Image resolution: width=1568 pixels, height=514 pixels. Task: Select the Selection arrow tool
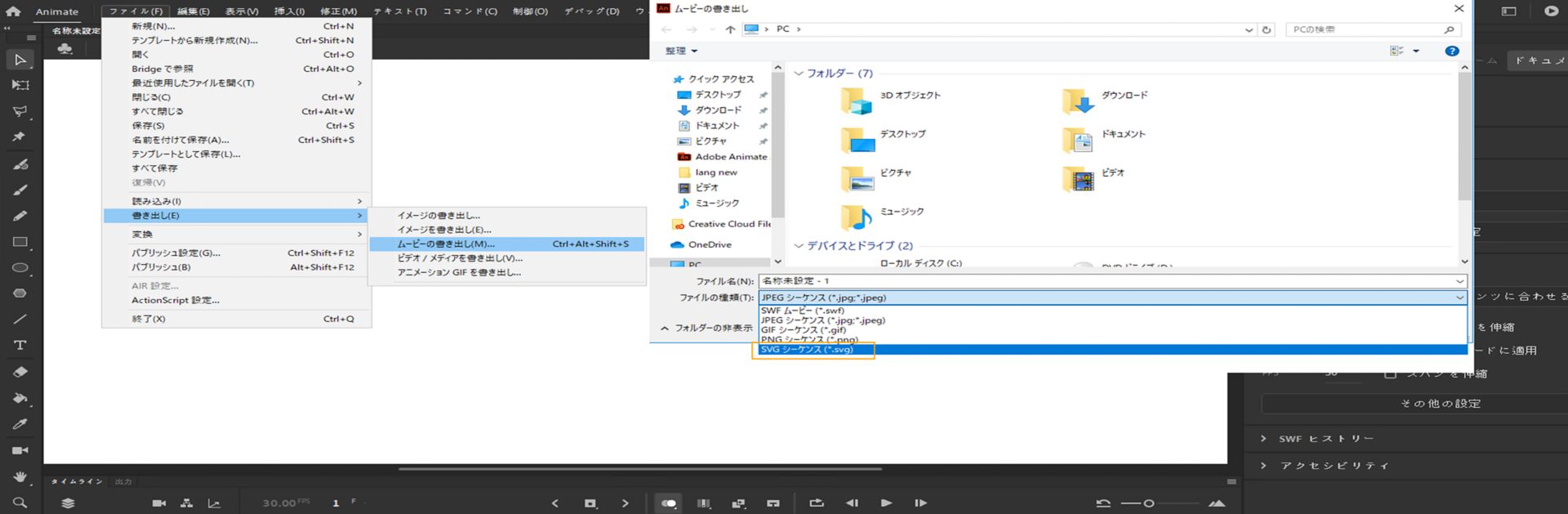[x=20, y=60]
